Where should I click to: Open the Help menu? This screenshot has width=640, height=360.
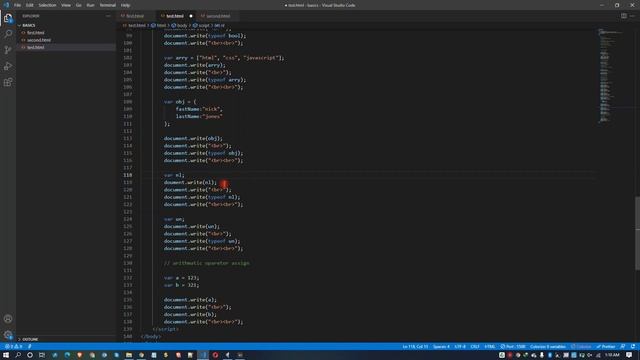[x=125, y=5]
